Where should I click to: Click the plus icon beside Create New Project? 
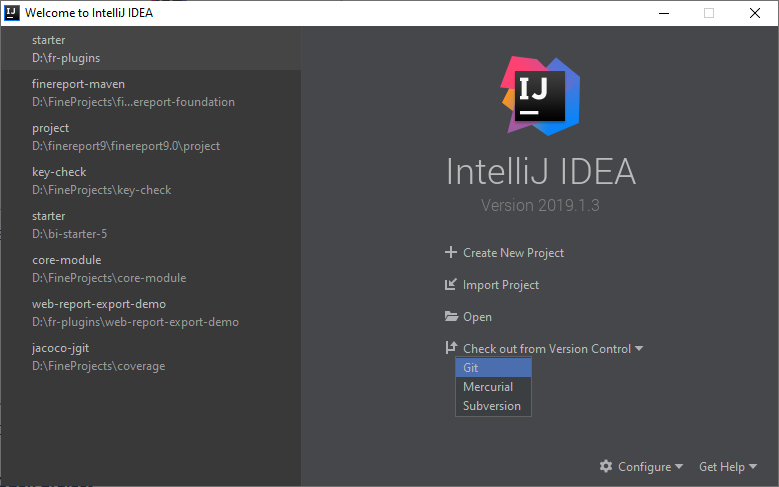click(451, 252)
